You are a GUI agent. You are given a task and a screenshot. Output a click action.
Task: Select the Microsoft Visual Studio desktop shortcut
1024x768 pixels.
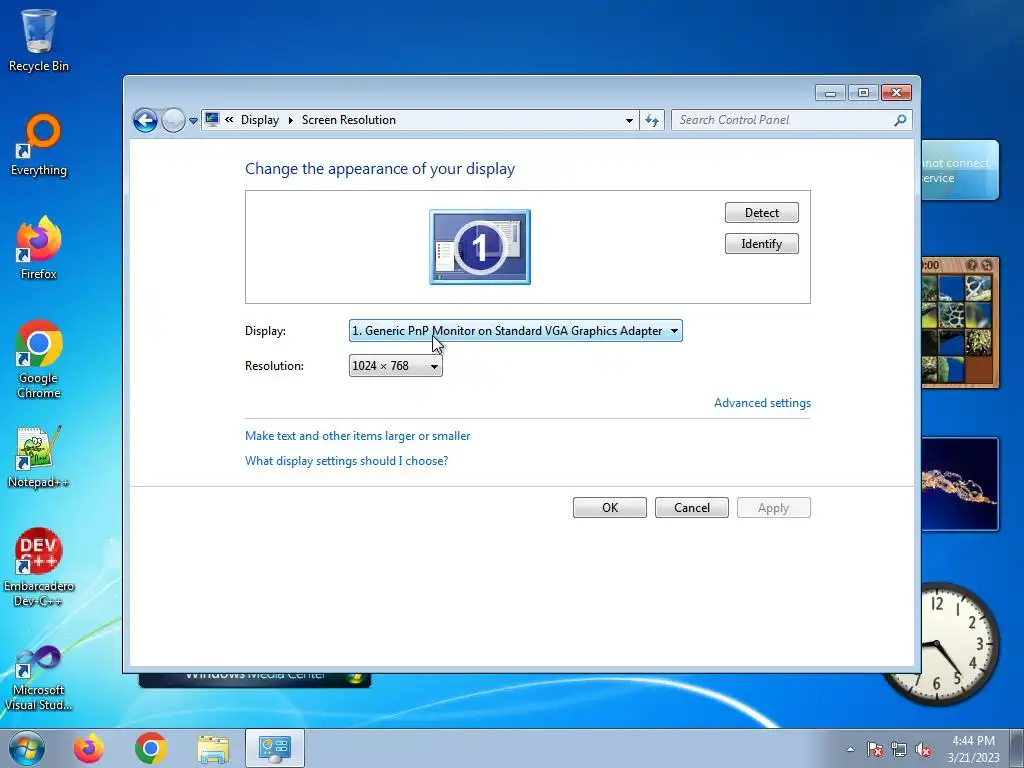tap(39, 678)
